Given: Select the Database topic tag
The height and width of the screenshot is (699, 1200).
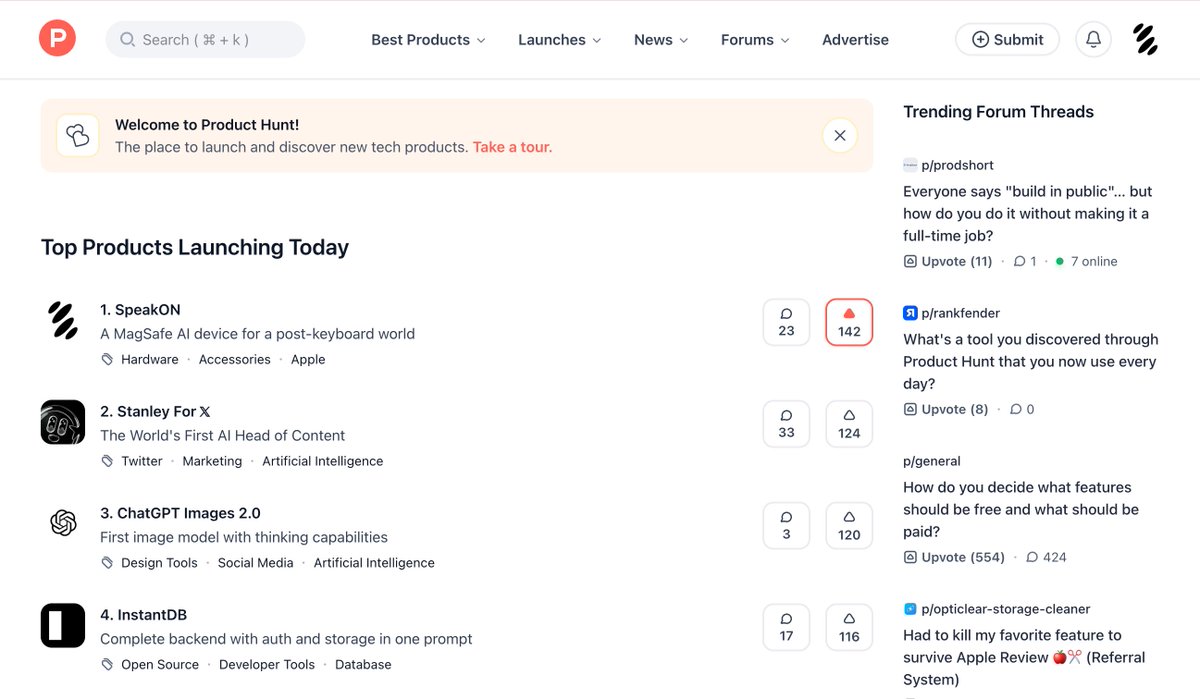Looking at the screenshot, I should point(363,664).
